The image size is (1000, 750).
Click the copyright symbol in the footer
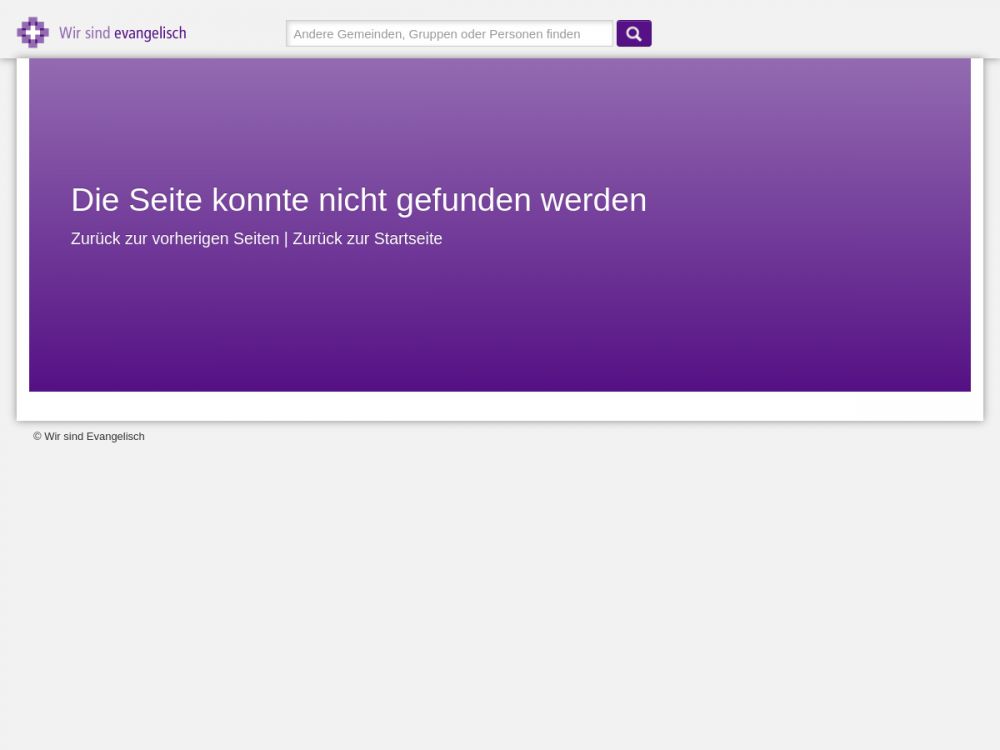(x=37, y=436)
